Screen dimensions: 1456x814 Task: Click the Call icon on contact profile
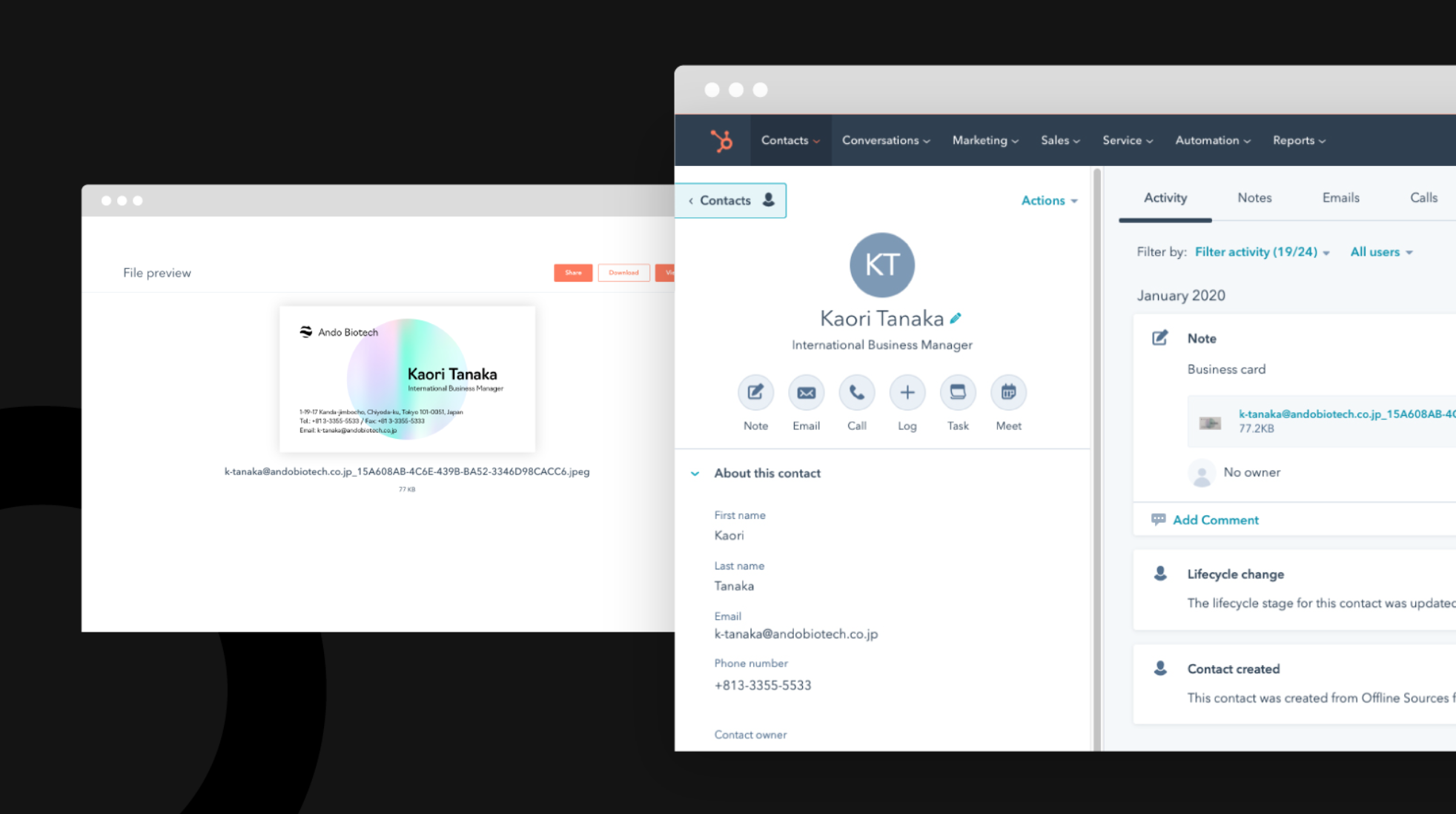[856, 391]
